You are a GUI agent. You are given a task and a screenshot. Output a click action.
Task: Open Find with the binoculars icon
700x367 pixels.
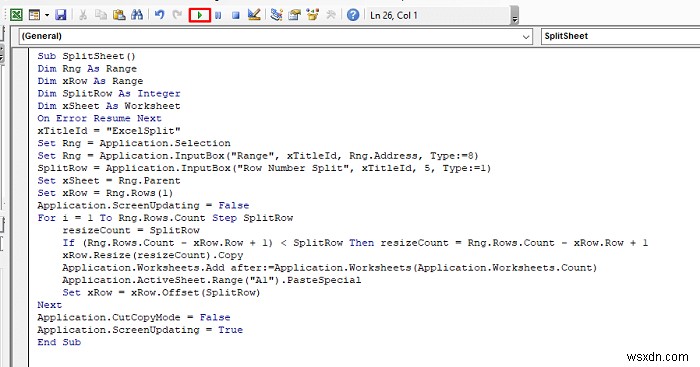point(137,15)
